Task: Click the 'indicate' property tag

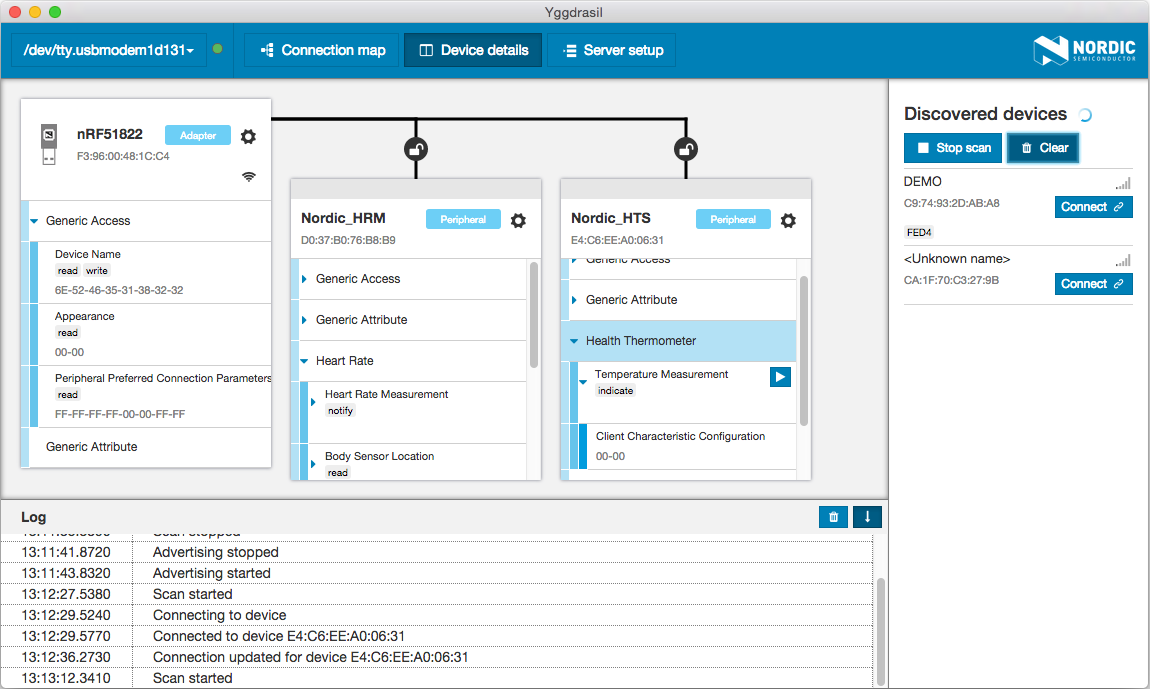Action: tap(615, 391)
